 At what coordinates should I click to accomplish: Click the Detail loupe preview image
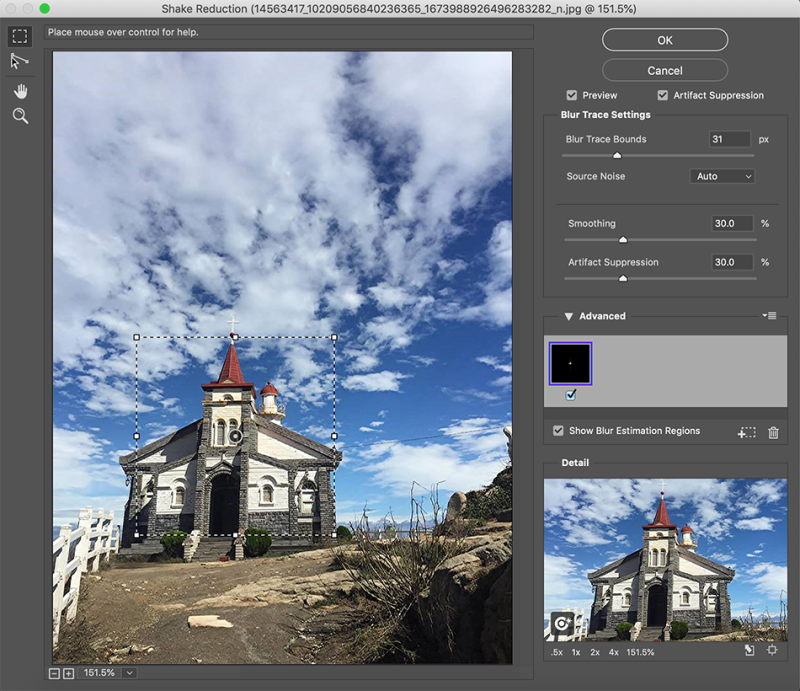665,560
